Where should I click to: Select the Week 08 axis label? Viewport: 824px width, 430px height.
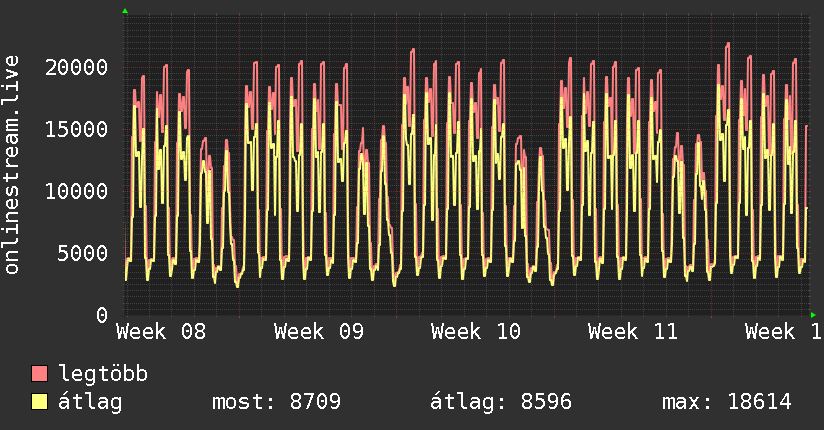[x=161, y=332]
